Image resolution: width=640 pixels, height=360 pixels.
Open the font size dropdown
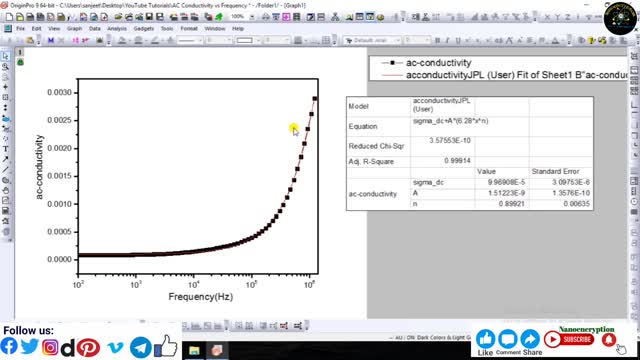point(427,40)
